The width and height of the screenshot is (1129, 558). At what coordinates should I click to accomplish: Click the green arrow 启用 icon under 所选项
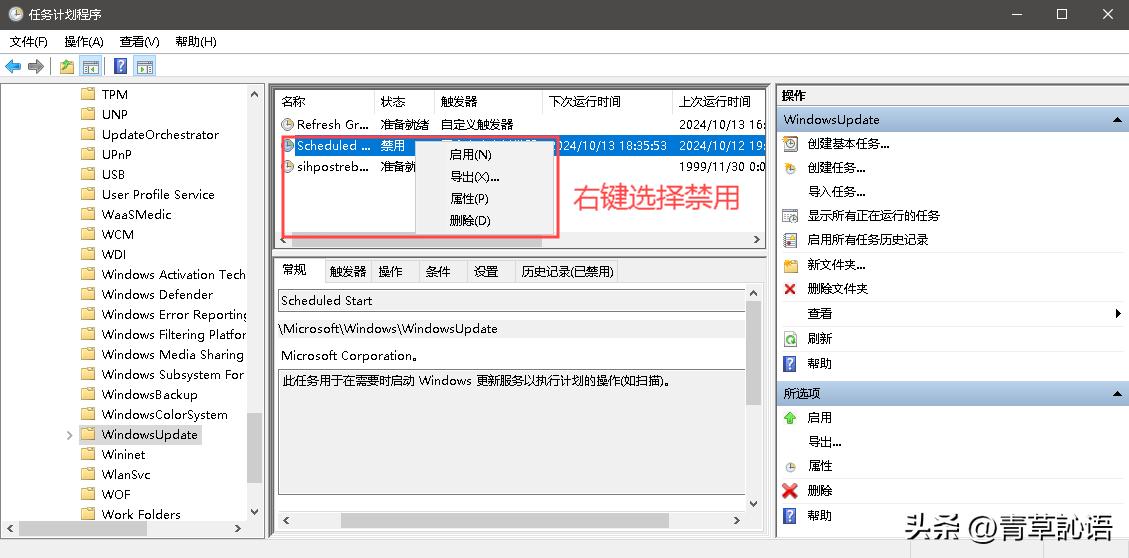click(791, 418)
